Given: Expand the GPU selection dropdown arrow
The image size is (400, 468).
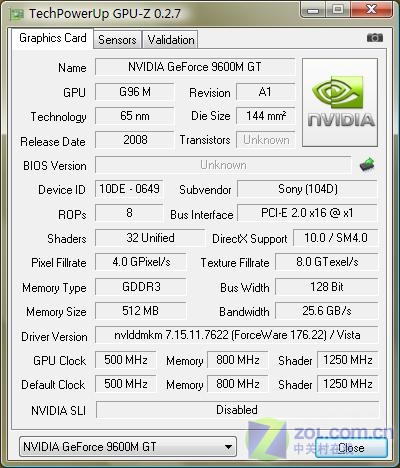Looking at the screenshot, I should 228,447.
